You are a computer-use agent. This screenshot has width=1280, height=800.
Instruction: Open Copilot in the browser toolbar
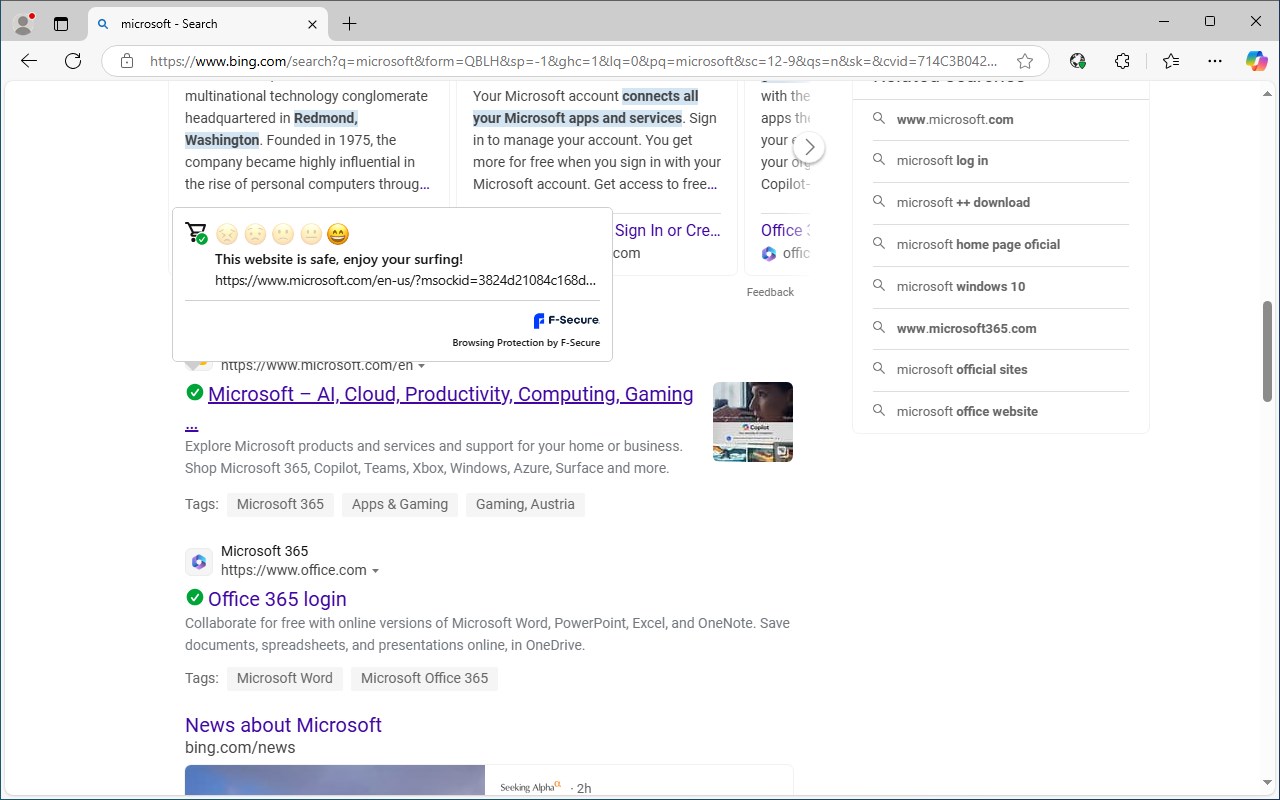[x=1256, y=61]
